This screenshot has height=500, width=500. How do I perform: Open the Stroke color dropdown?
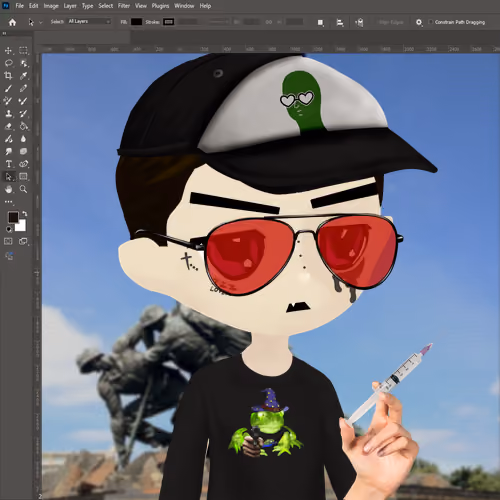(x=169, y=22)
